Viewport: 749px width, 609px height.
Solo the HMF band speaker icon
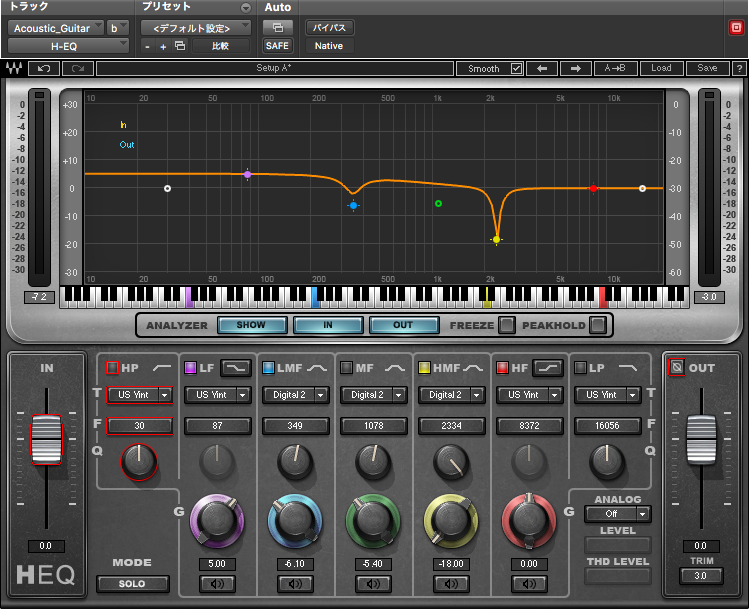[451, 584]
